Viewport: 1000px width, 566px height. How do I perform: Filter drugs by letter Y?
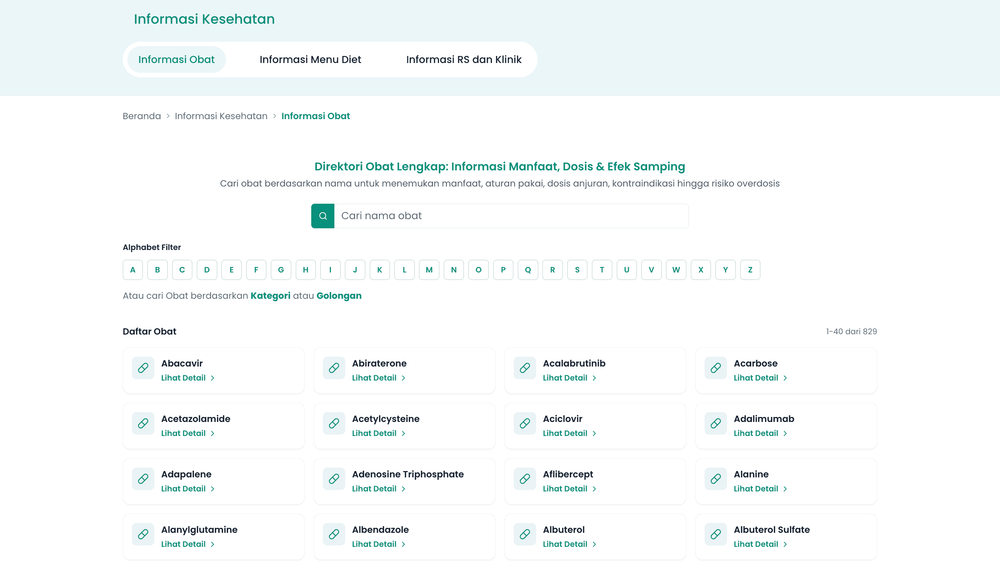pyautogui.click(x=726, y=270)
